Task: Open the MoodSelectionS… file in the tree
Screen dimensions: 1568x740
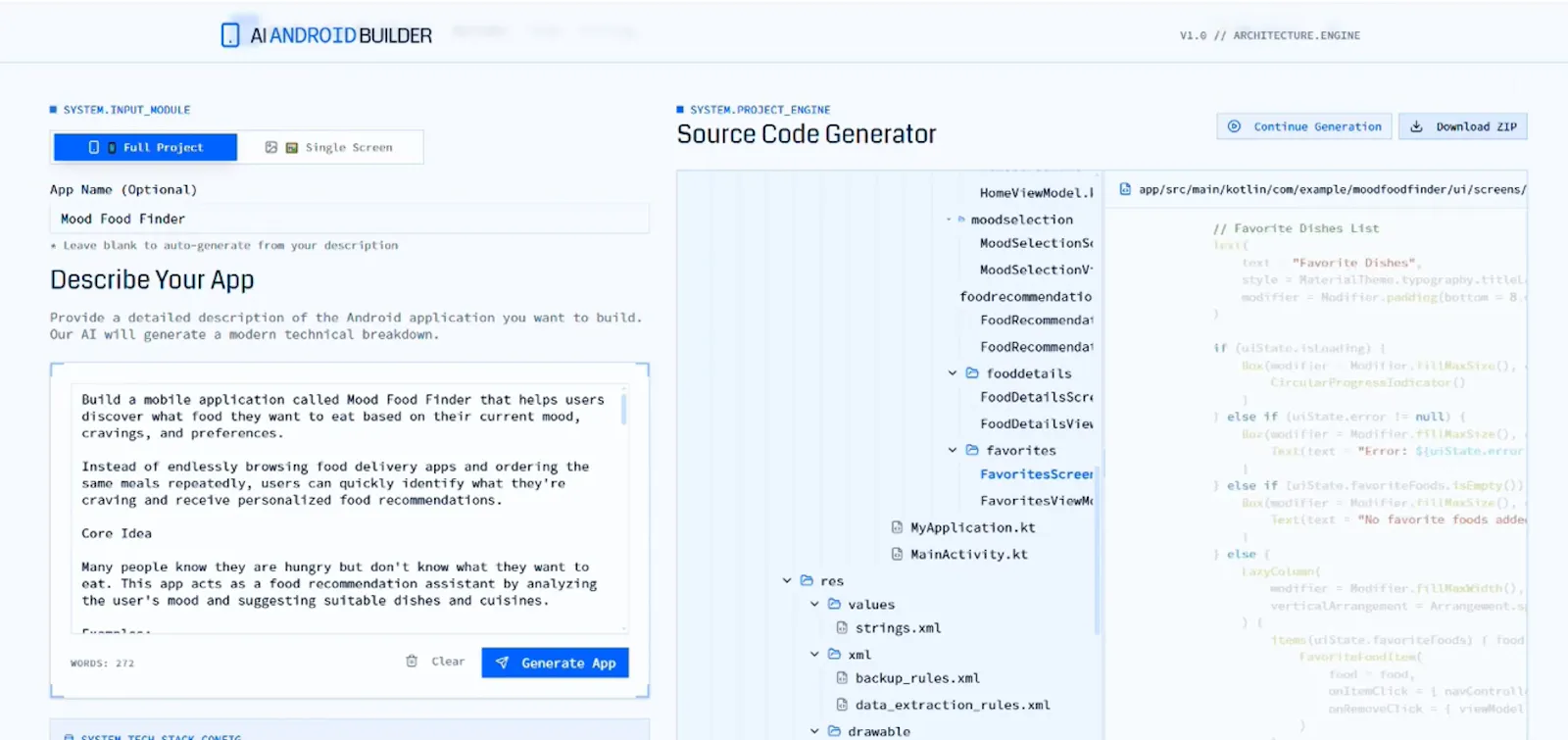Action: pyautogui.click(x=1036, y=243)
